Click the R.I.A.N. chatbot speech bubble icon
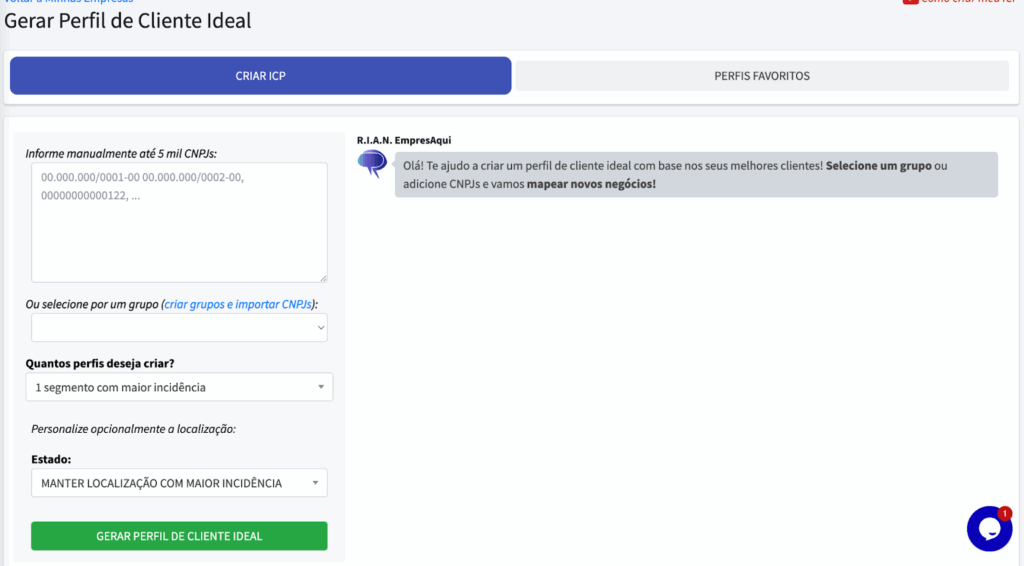 coord(372,163)
